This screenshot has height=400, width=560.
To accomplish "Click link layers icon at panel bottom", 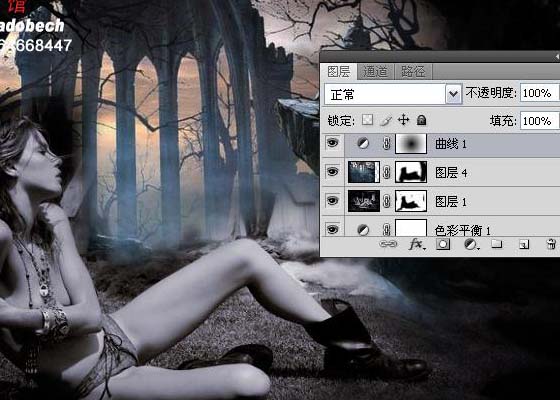I will tap(388, 244).
